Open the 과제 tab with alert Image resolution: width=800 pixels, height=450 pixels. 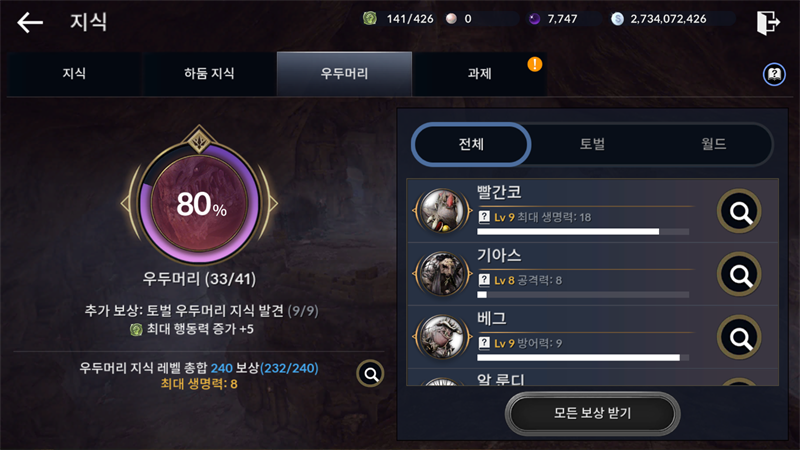pyautogui.click(x=480, y=73)
